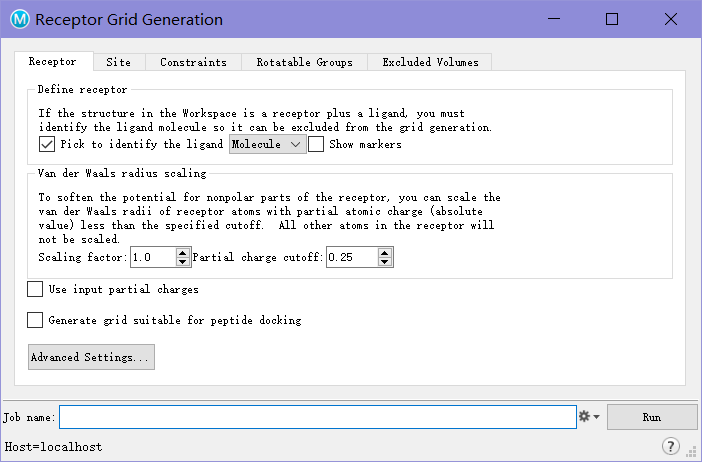Focus the Job name text field
The image size is (702, 462).
pos(318,417)
